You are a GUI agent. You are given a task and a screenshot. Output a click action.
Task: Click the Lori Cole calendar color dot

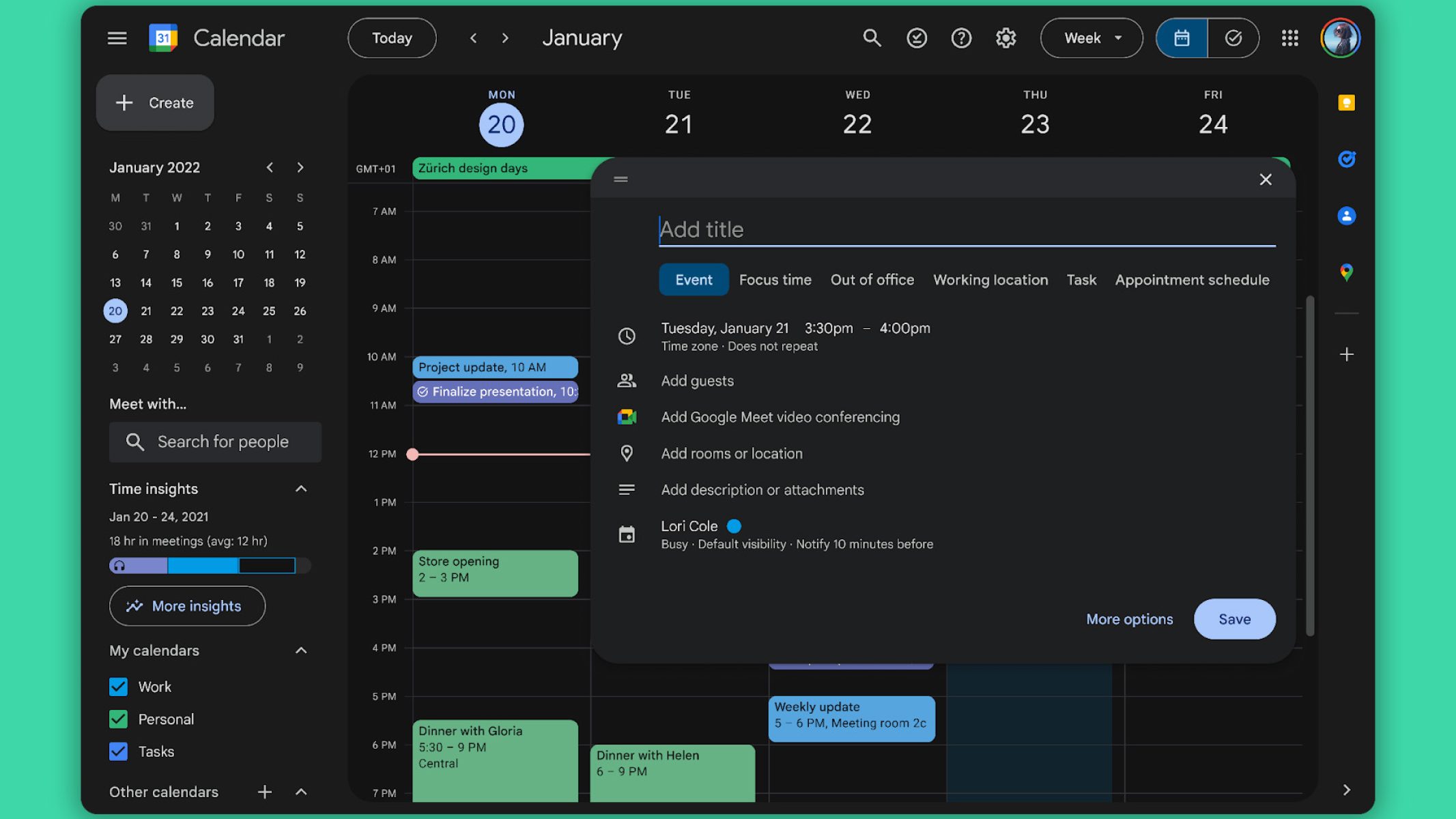734,526
